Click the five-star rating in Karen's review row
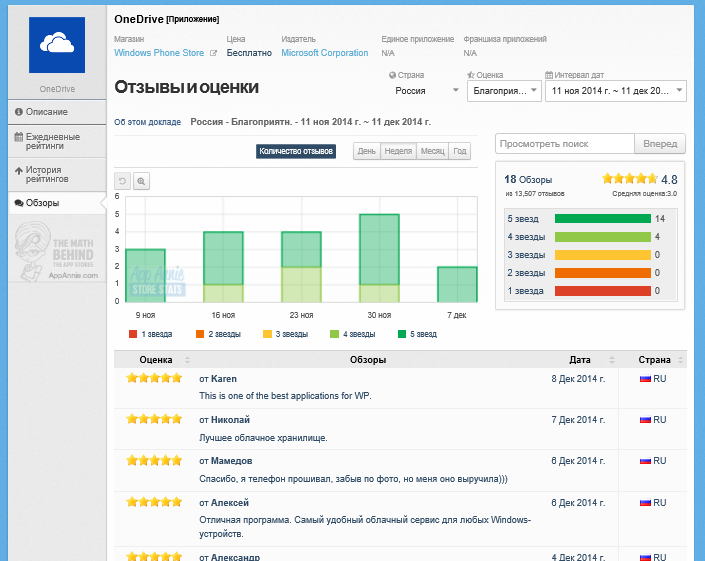This screenshot has height=561, width=705. [154, 378]
